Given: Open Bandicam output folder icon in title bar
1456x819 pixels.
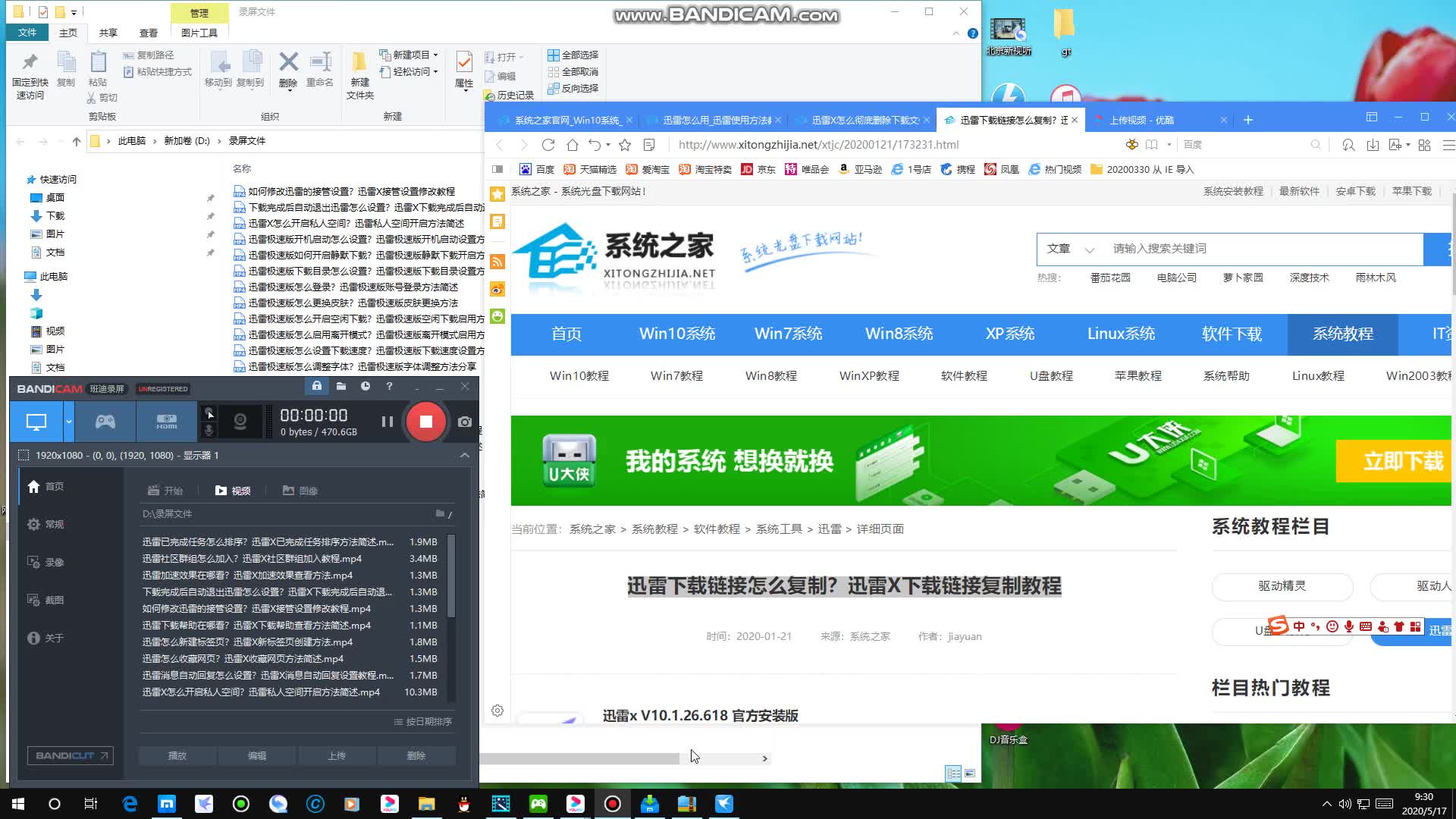Looking at the screenshot, I should [341, 386].
